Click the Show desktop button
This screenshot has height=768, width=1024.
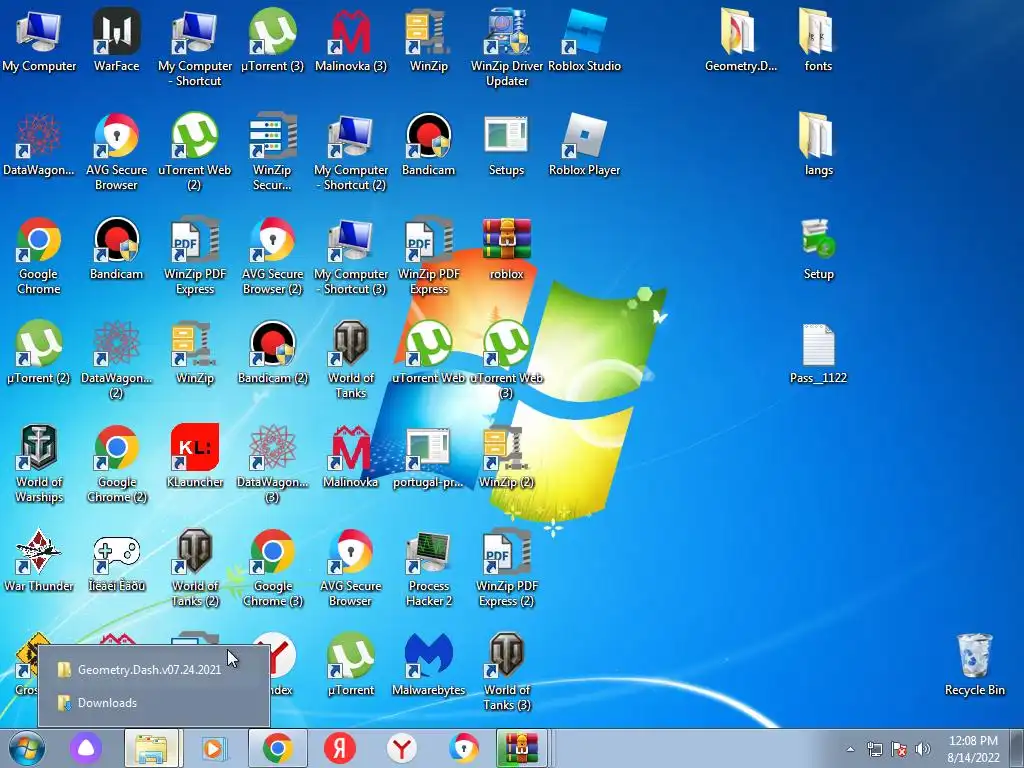(x=1017, y=748)
